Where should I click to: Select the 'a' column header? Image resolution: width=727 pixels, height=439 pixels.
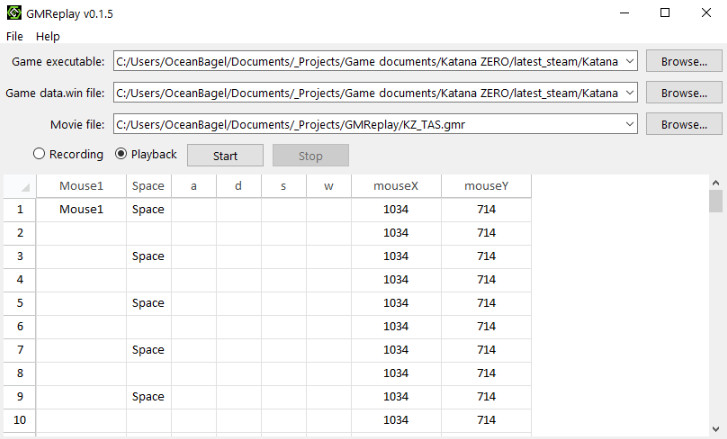pyautogui.click(x=194, y=186)
